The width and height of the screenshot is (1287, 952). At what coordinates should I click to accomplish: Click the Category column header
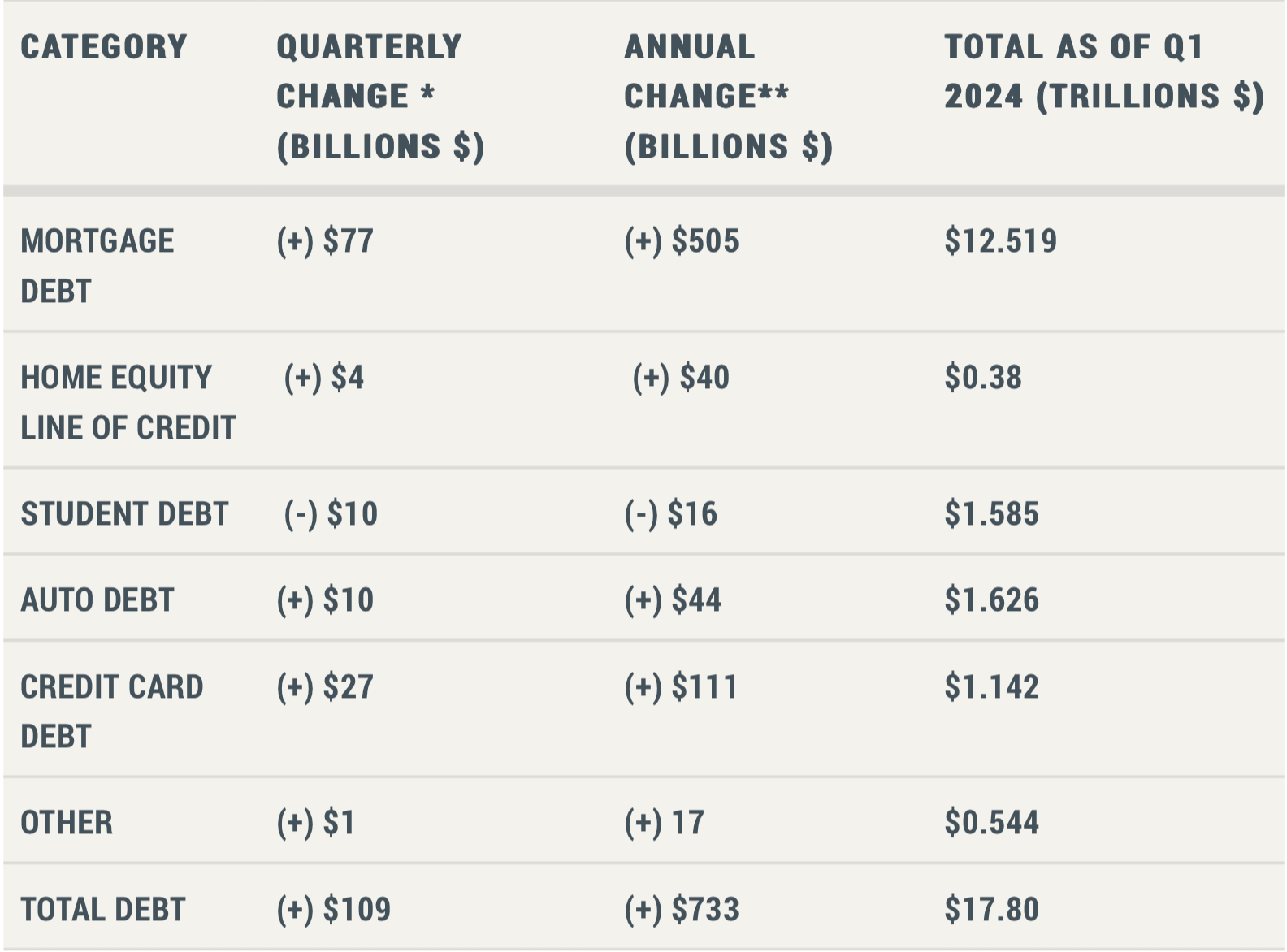click(x=104, y=47)
